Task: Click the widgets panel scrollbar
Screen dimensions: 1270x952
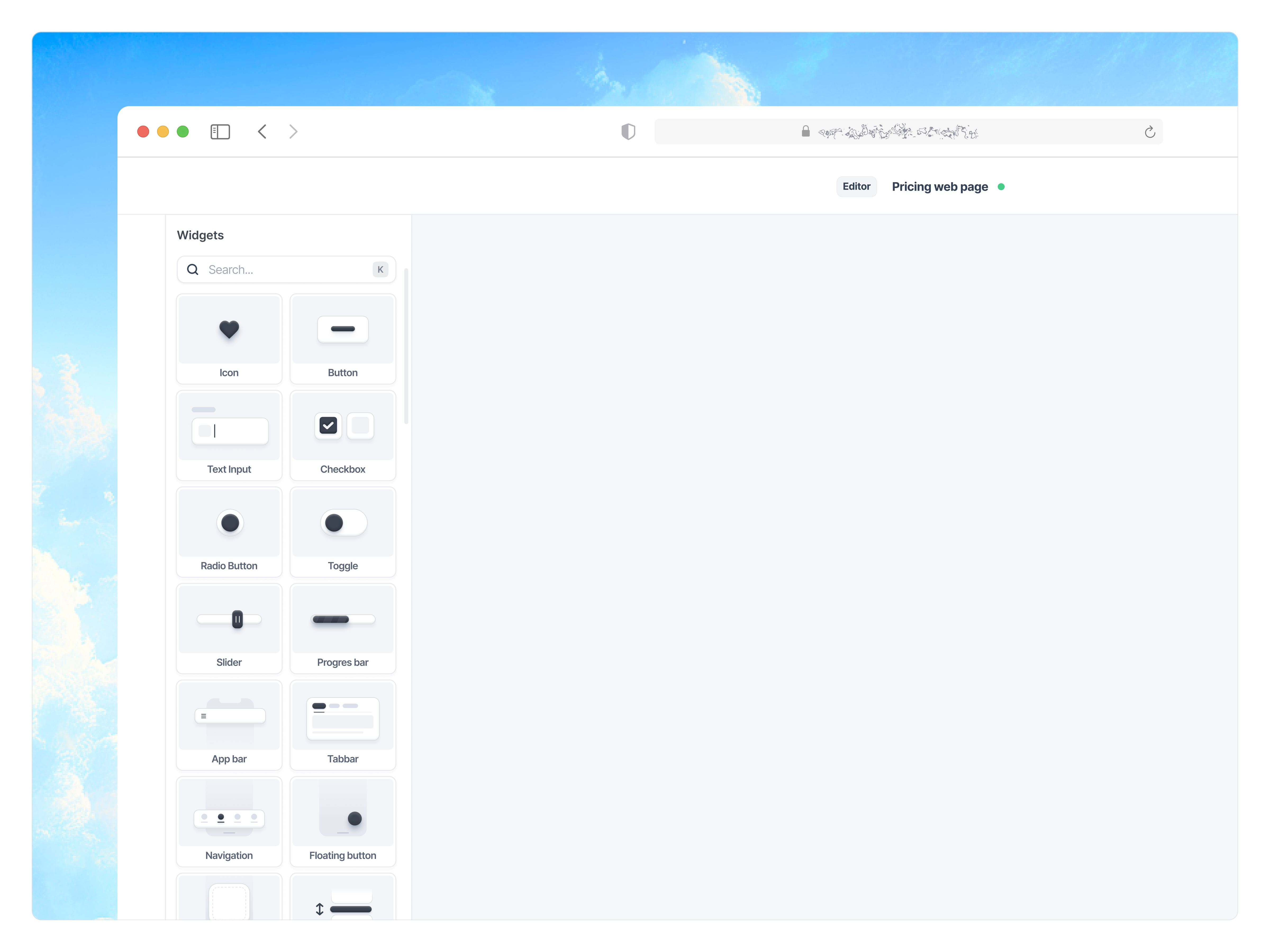Action: [x=406, y=345]
